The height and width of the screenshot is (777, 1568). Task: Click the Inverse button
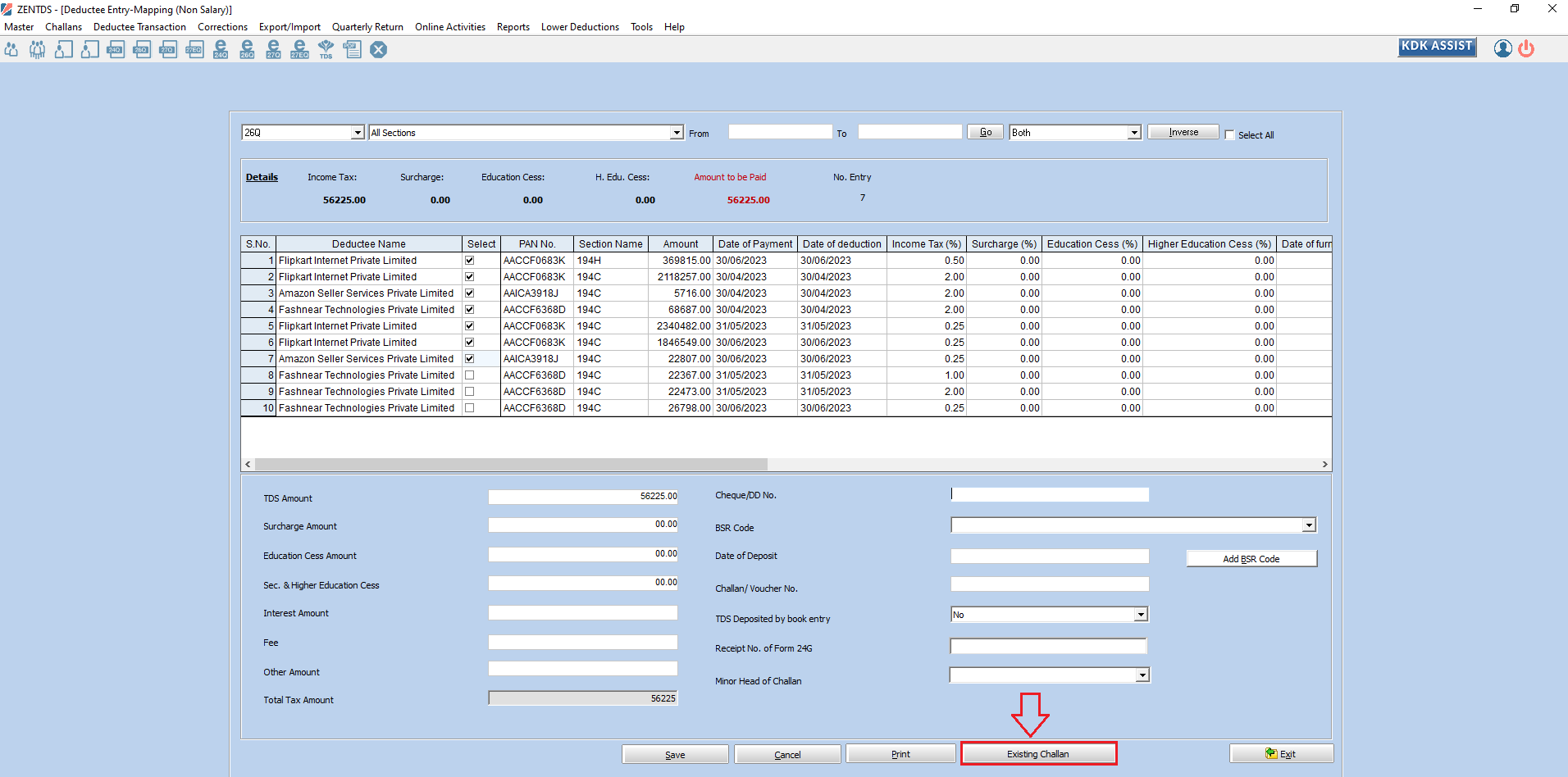1183,132
